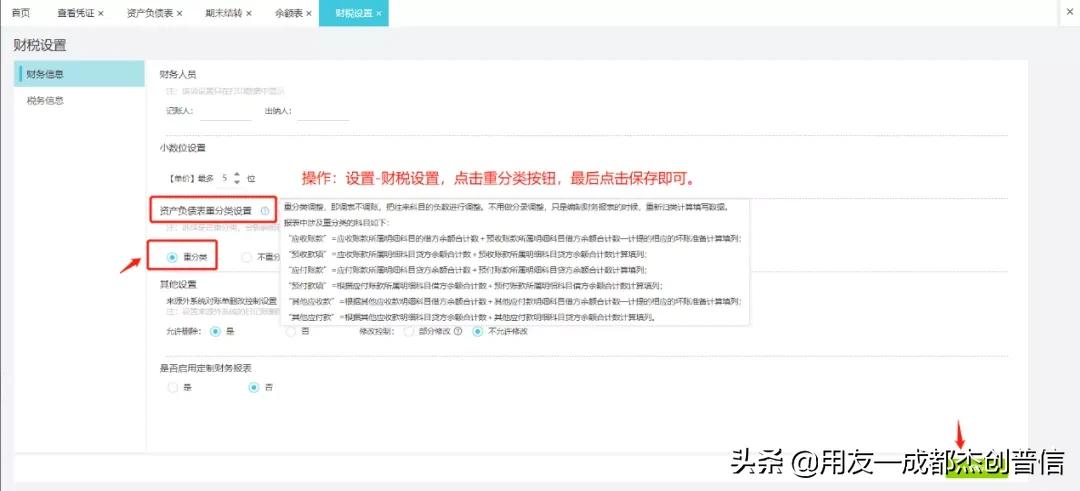The height and width of the screenshot is (491, 1080).
Task: Click the 其他设置 section heading
Action: [178, 284]
